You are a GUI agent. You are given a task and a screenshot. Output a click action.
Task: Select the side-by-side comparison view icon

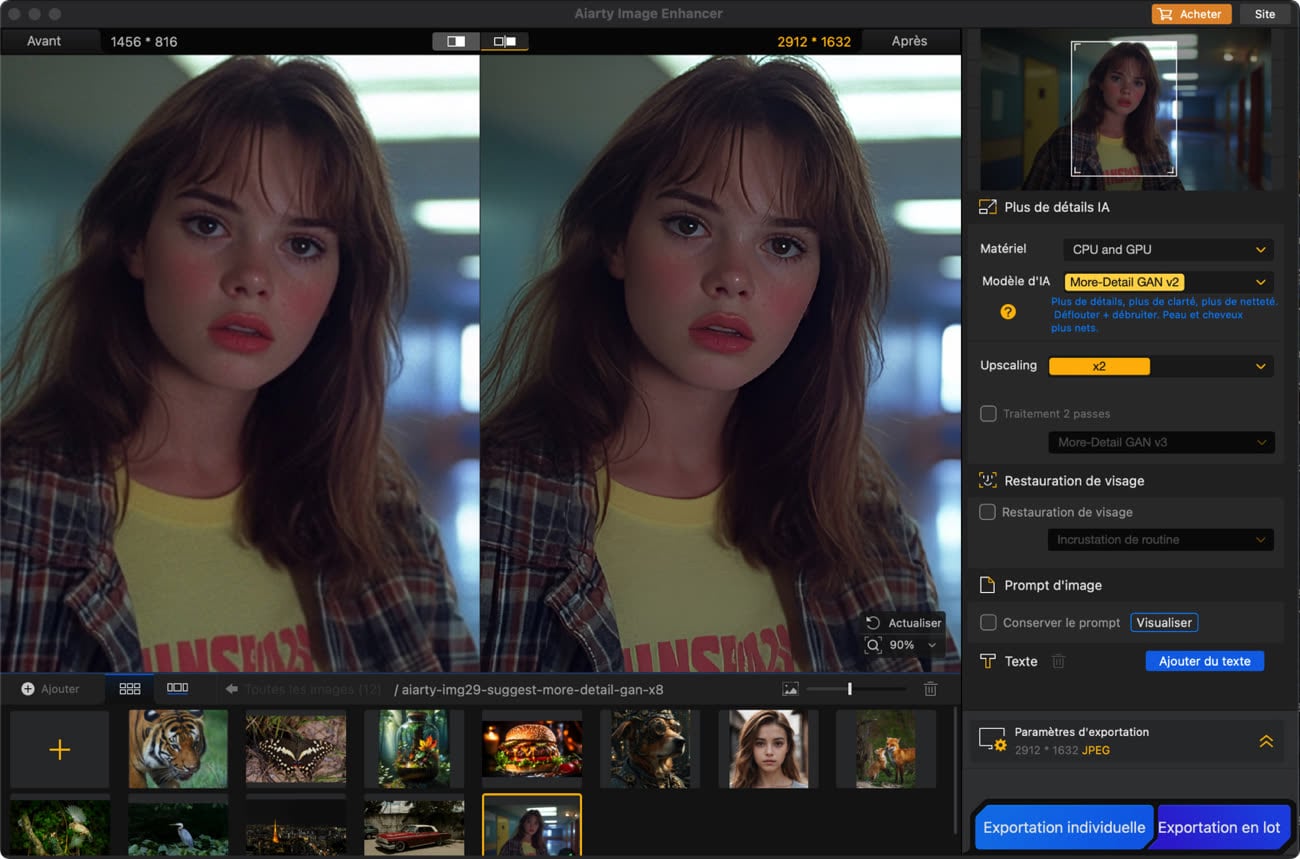(505, 41)
